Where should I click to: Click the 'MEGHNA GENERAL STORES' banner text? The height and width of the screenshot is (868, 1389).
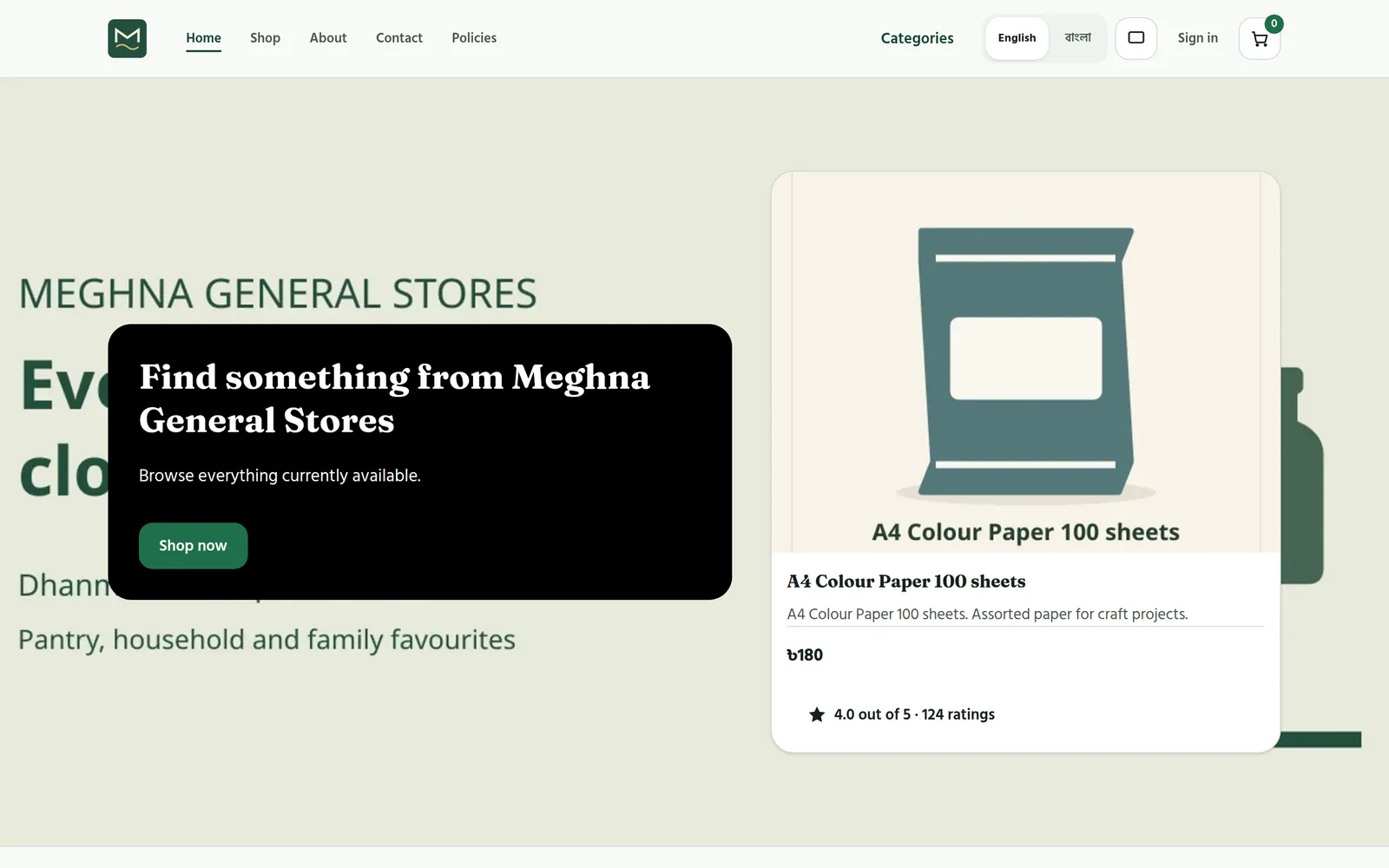278,293
